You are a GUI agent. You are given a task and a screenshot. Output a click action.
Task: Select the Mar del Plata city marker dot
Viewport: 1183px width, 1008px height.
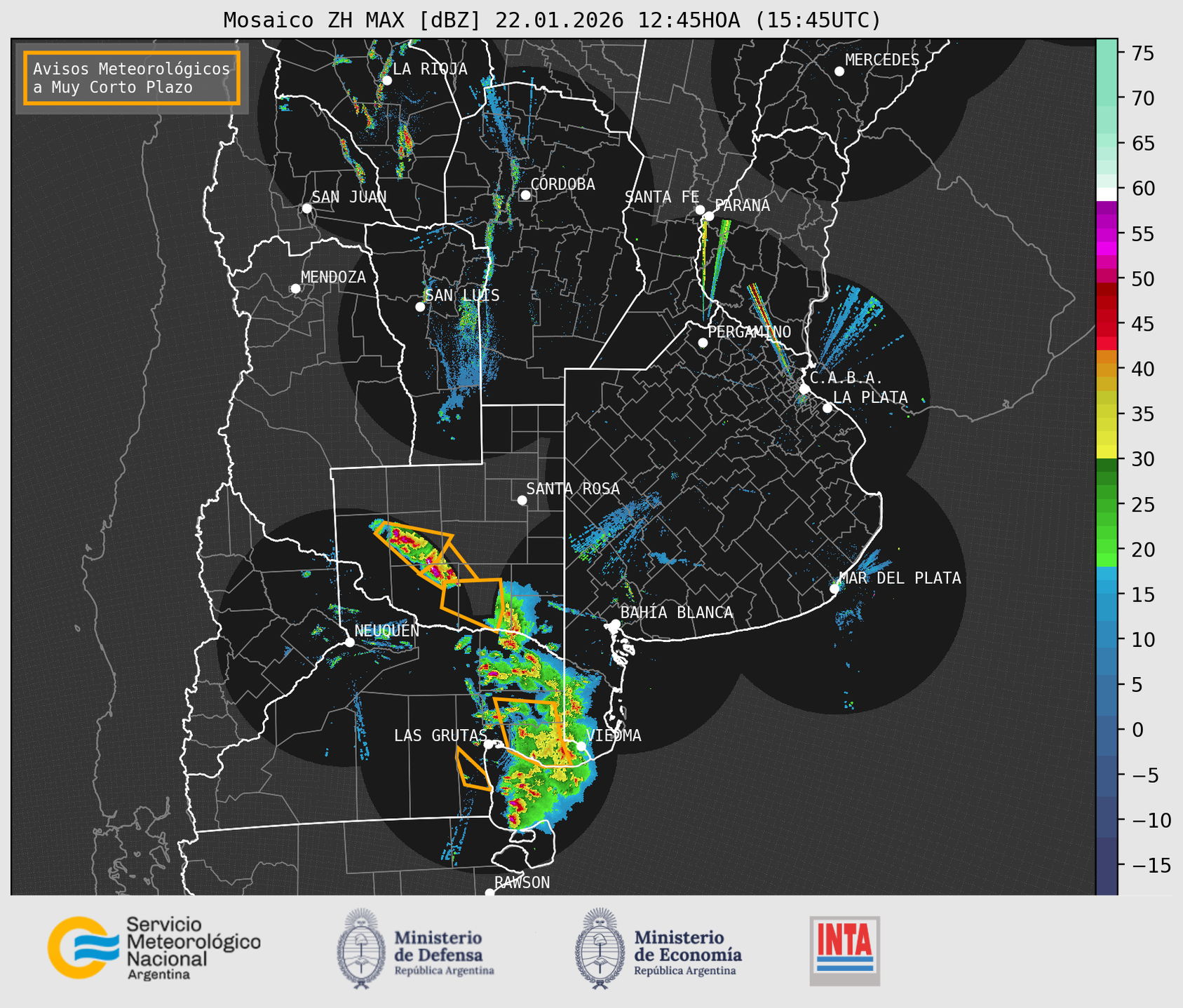(834, 589)
